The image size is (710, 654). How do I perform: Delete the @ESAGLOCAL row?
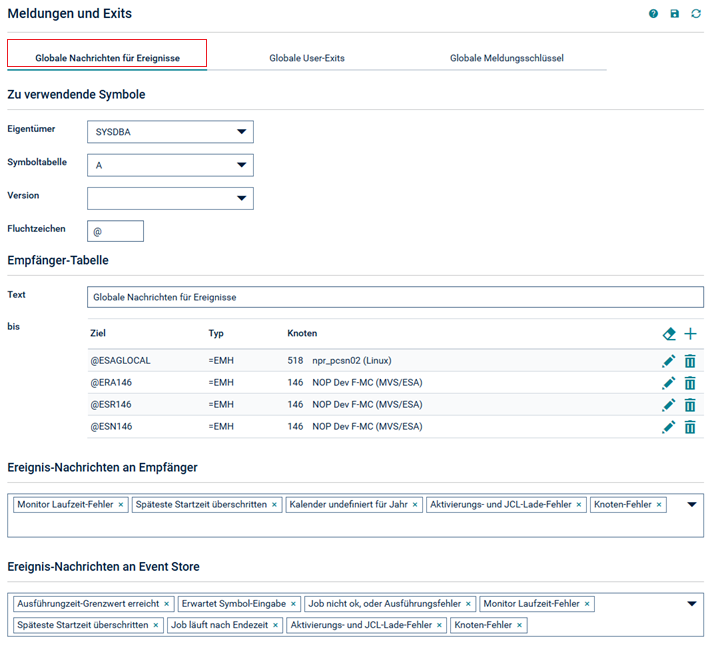coord(690,361)
